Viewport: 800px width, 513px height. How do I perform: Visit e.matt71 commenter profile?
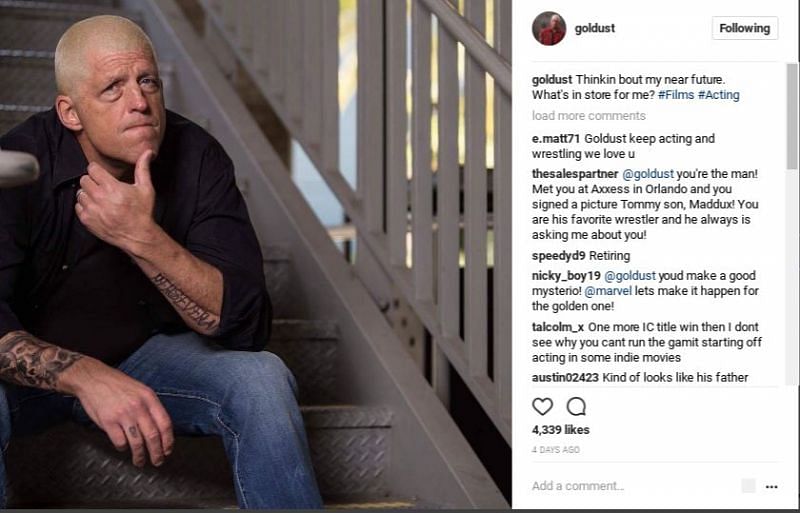coord(556,139)
